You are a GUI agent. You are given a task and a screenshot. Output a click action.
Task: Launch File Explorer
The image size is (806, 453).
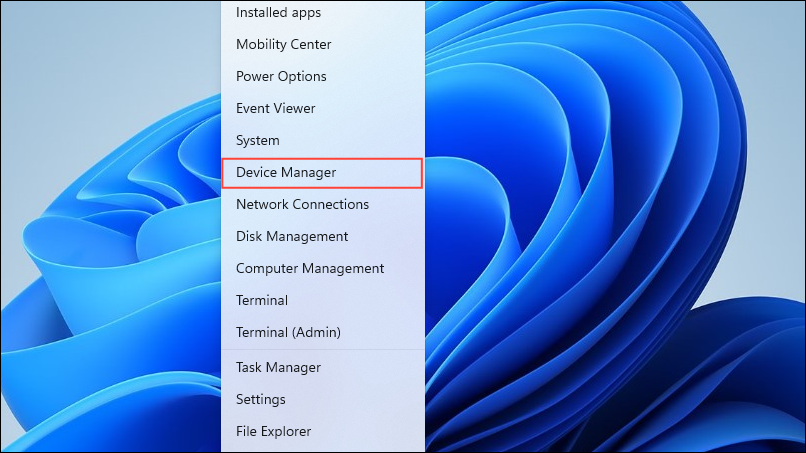click(x=323, y=431)
